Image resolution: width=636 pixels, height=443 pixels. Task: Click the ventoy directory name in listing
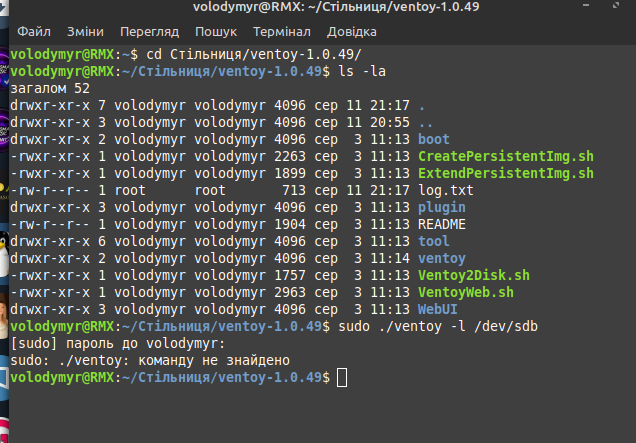coord(442,258)
